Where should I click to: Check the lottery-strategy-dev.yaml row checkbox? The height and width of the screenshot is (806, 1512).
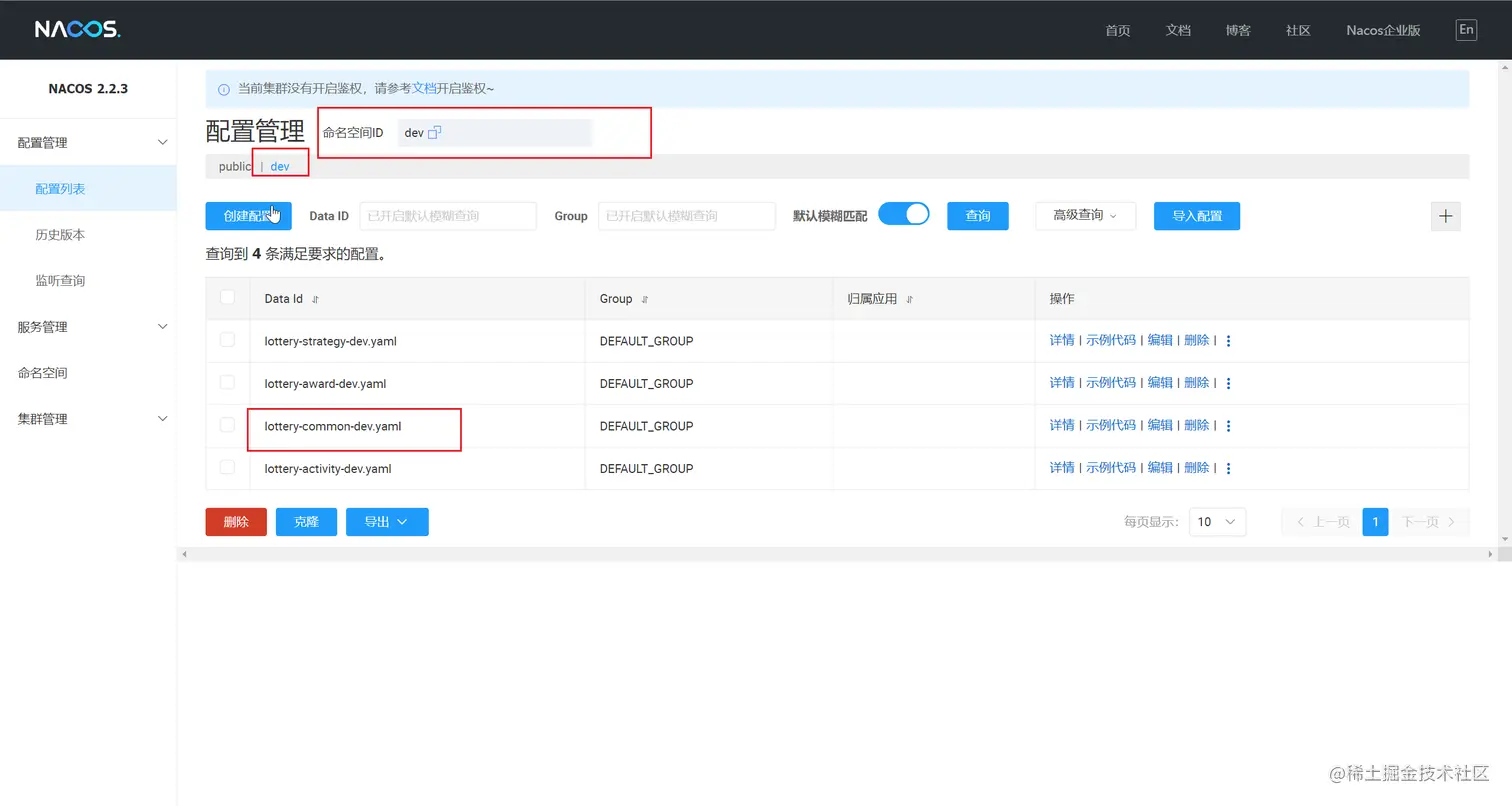pyautogui.click(x=227, y=340)
